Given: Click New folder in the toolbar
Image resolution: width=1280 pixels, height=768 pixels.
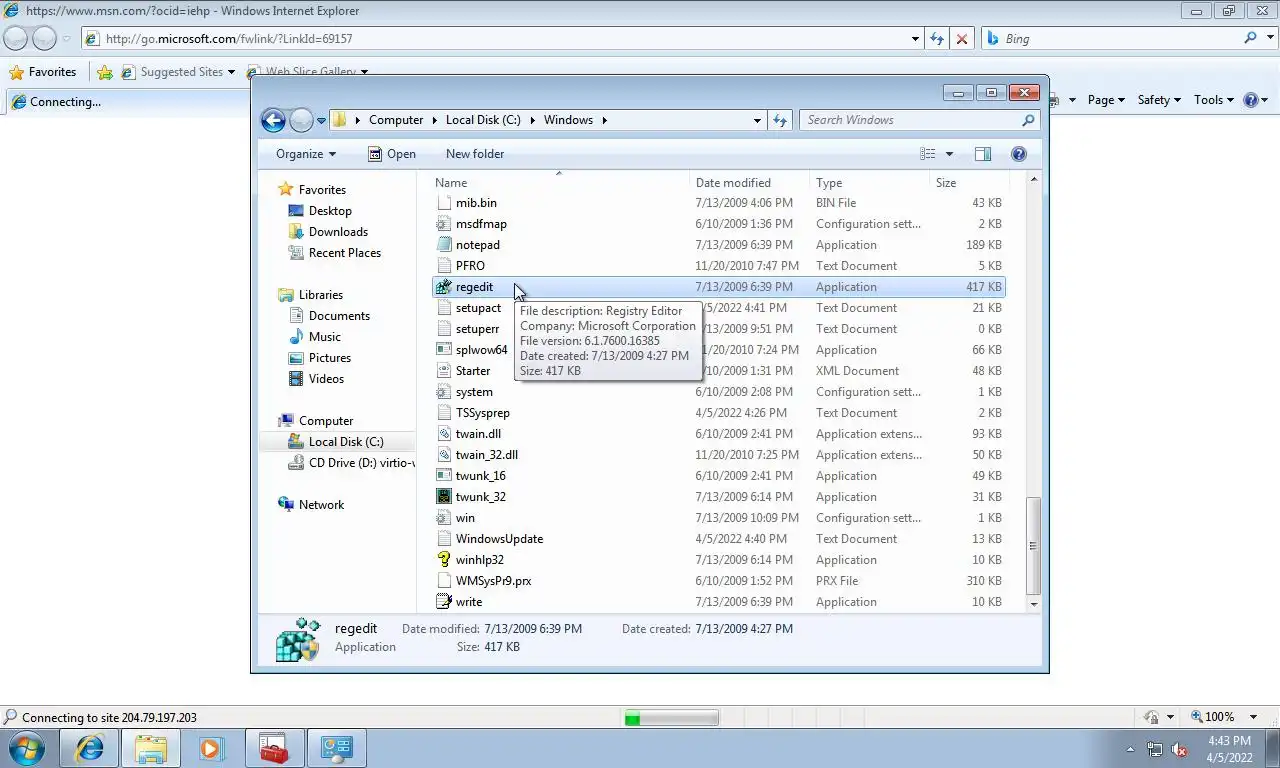Looking at the screenshot, I should pos(475,154).
